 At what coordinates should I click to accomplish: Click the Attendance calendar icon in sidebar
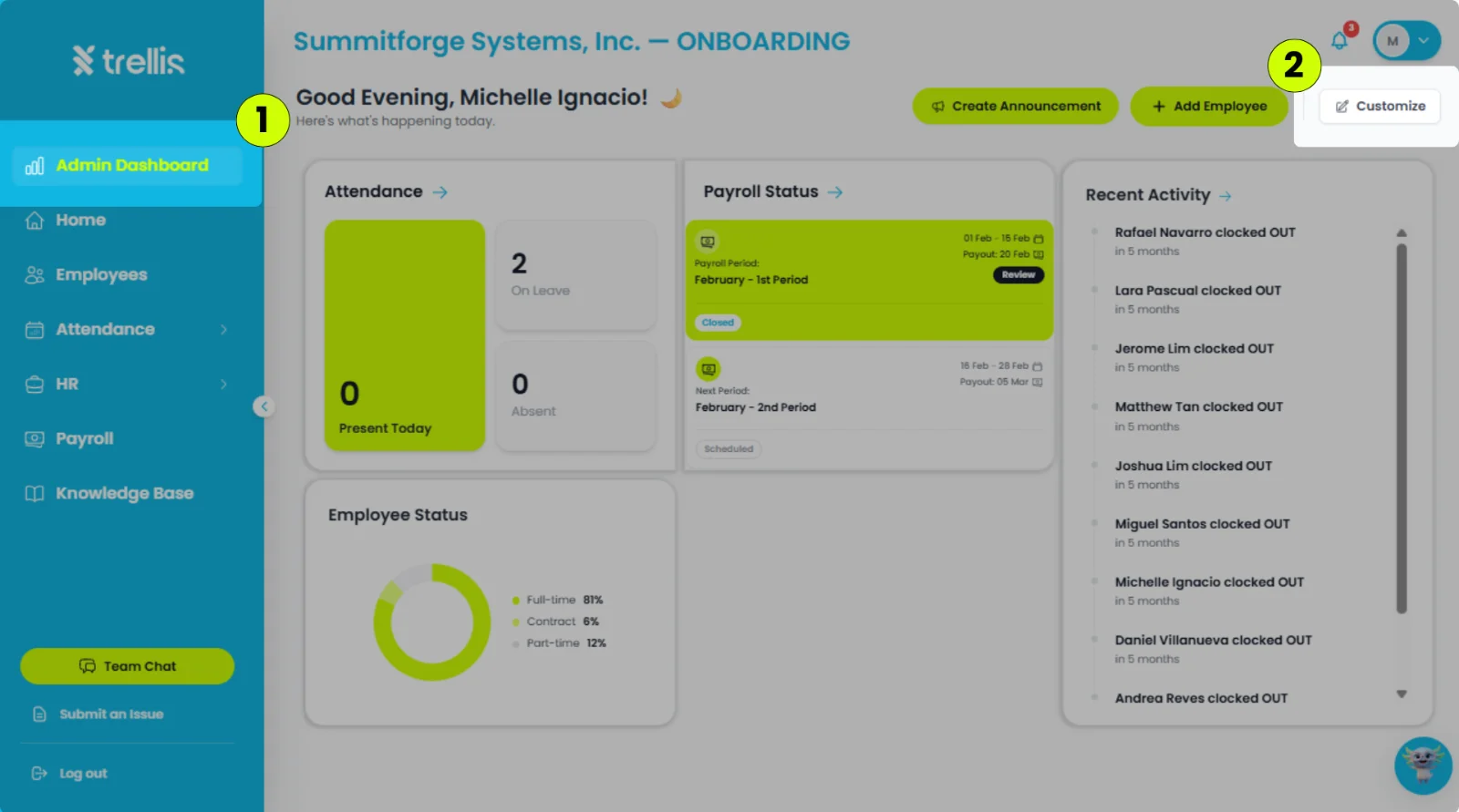(x=35, y=329)
